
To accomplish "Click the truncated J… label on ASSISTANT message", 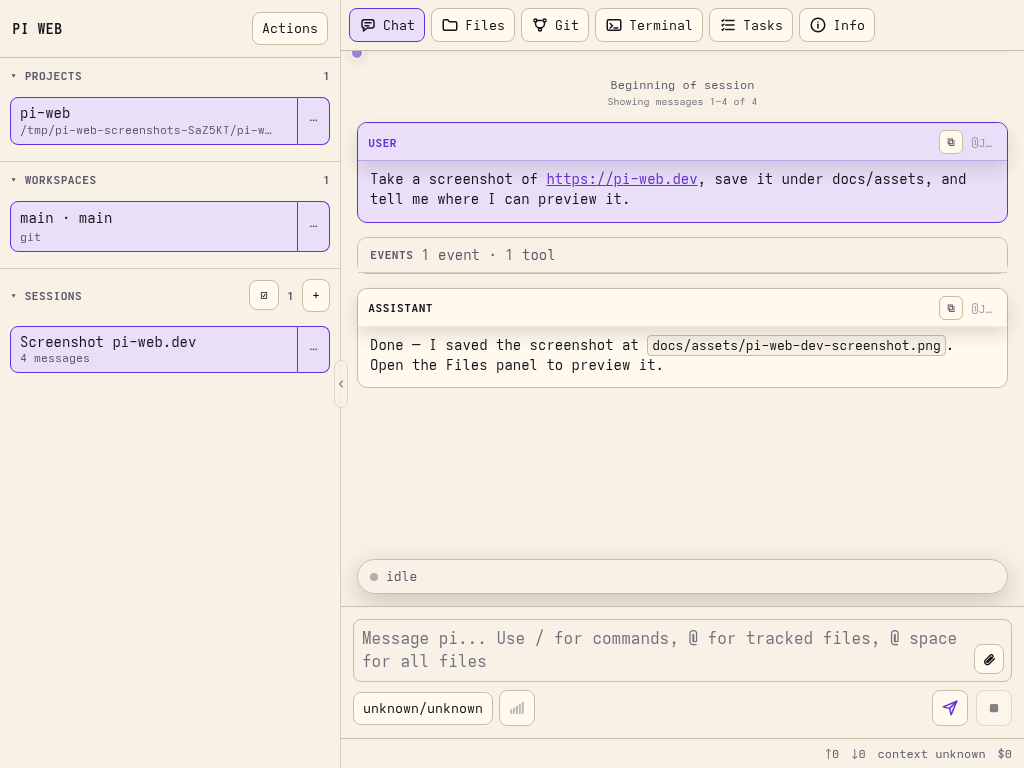I will tap(982, 309).
